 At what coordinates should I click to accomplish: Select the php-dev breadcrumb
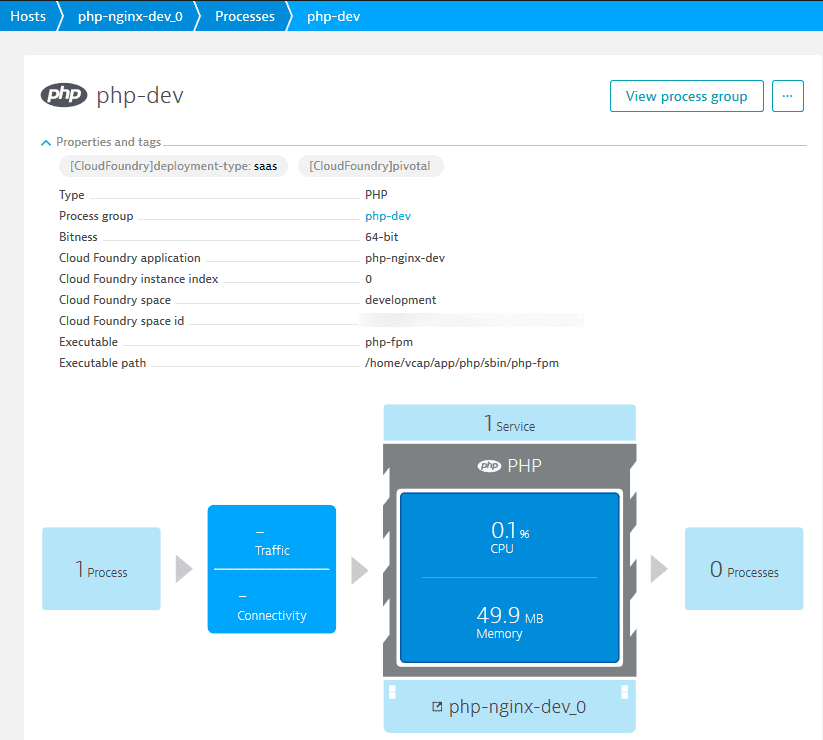click(x=333, y=16)
